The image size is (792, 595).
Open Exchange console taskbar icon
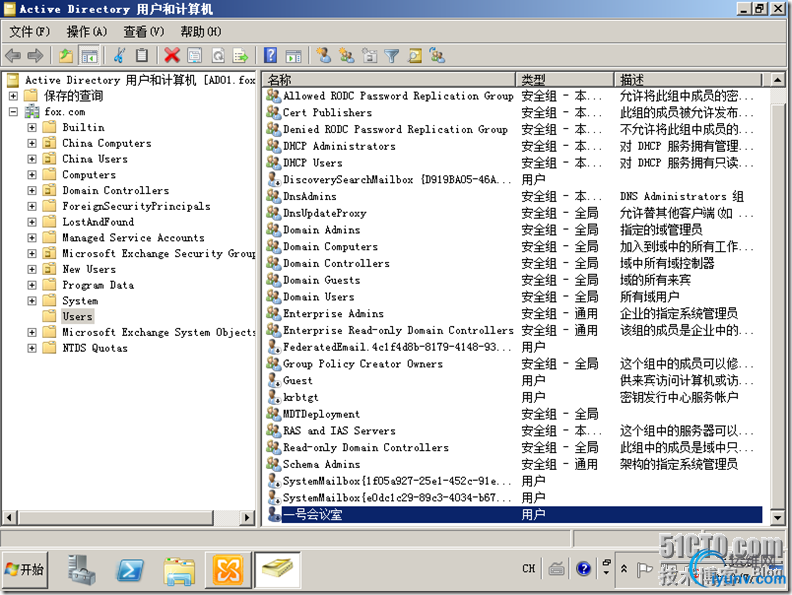pos(228,570)
